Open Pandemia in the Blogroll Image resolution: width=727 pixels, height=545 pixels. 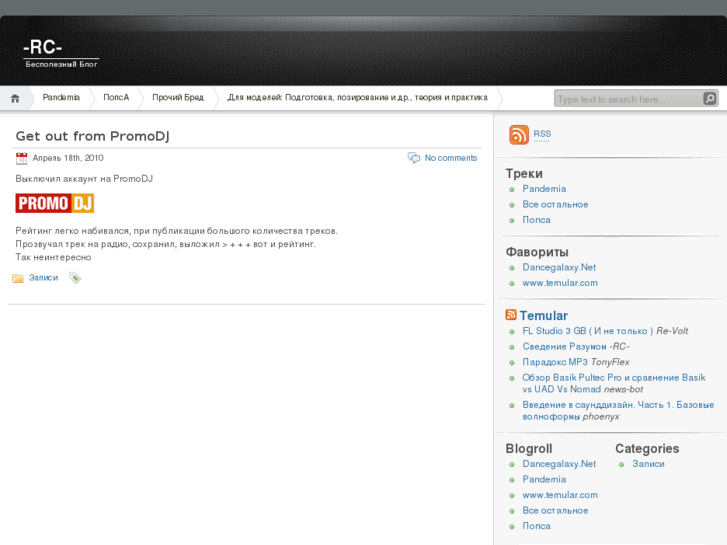(x=544, y=479)
